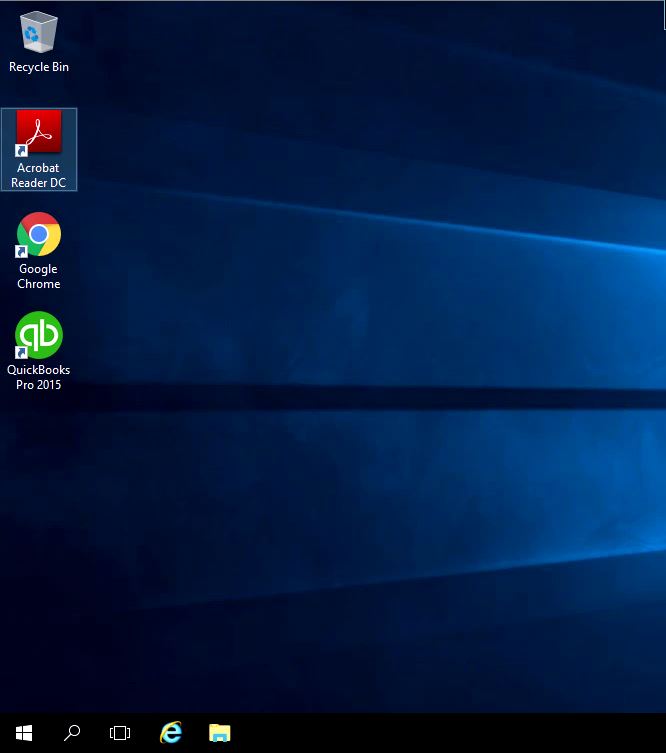Open Task View from taskbar
The image size is (666, 753).
(x=120, y=733)
